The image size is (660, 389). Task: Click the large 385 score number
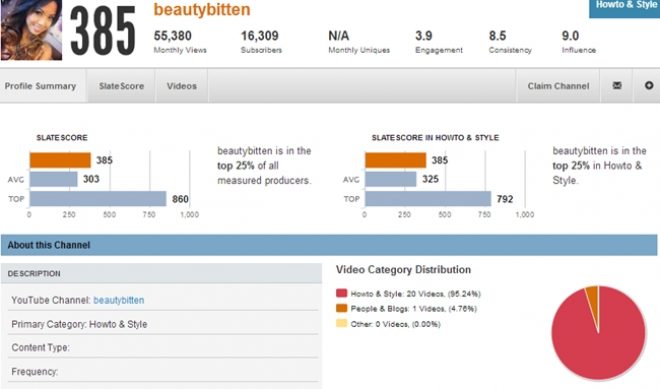pos(103,31)
